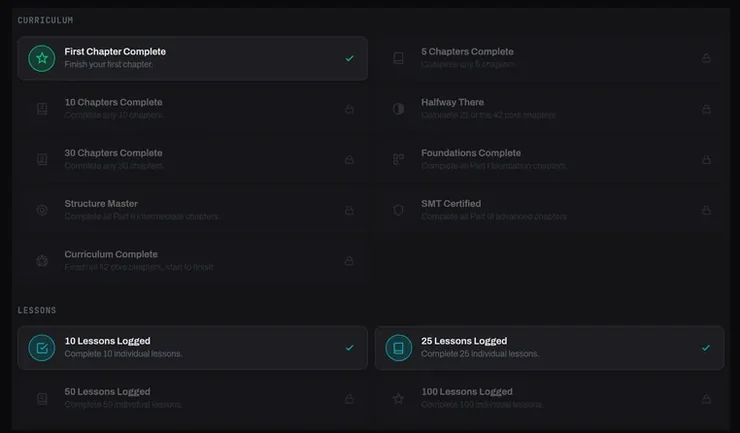Select the 50 Lessons Logged title
The image size is (740, 433).
click(x=108, y=392)
